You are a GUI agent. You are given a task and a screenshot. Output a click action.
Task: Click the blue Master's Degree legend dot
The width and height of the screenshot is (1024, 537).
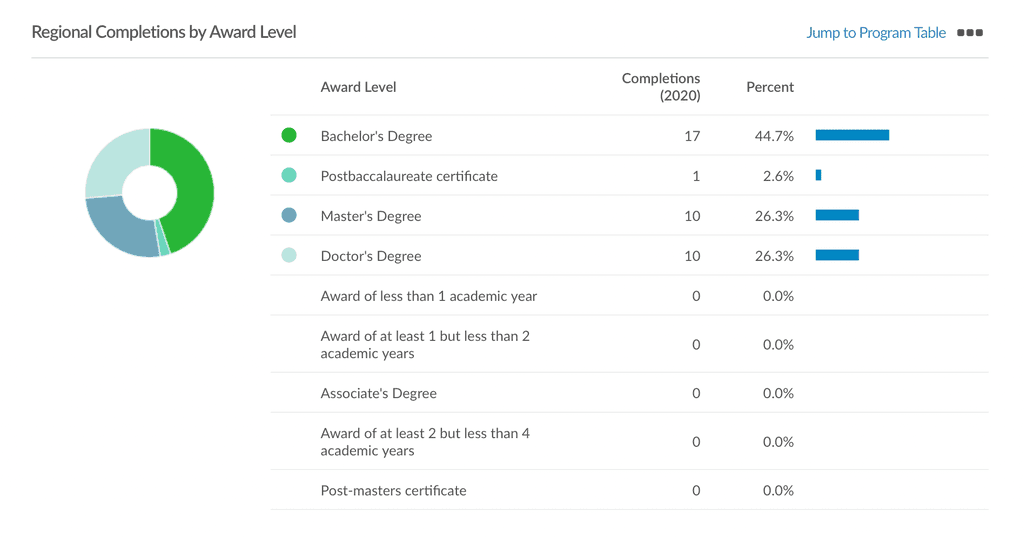point(289,215)
